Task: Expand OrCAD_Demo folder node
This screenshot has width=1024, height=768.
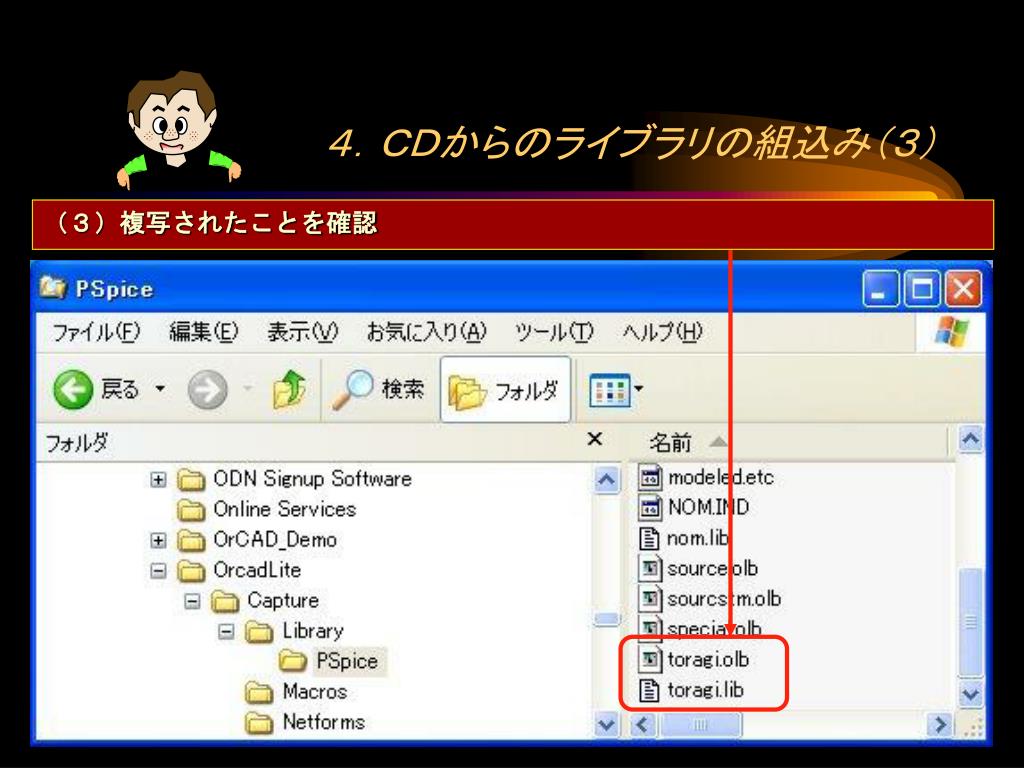Action: [x=158, y=541]
